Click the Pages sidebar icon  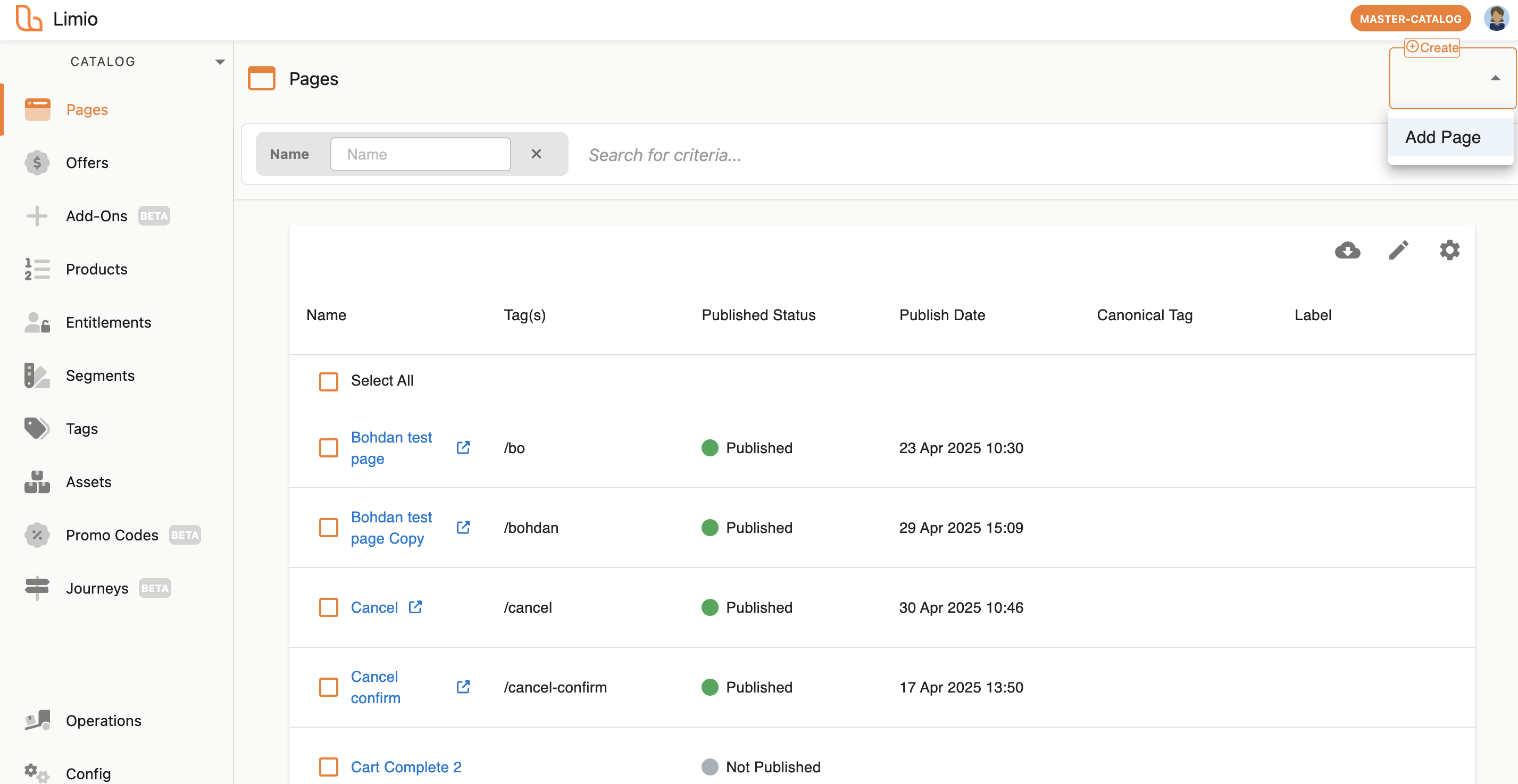point(37,110)
